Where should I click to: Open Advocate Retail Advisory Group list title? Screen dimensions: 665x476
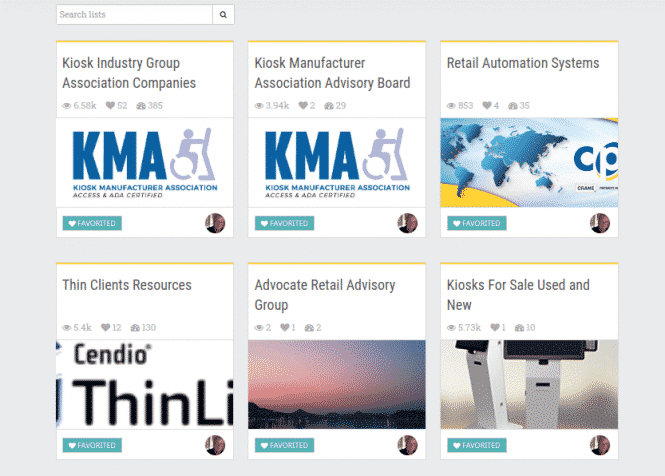[x=325, y=295]
